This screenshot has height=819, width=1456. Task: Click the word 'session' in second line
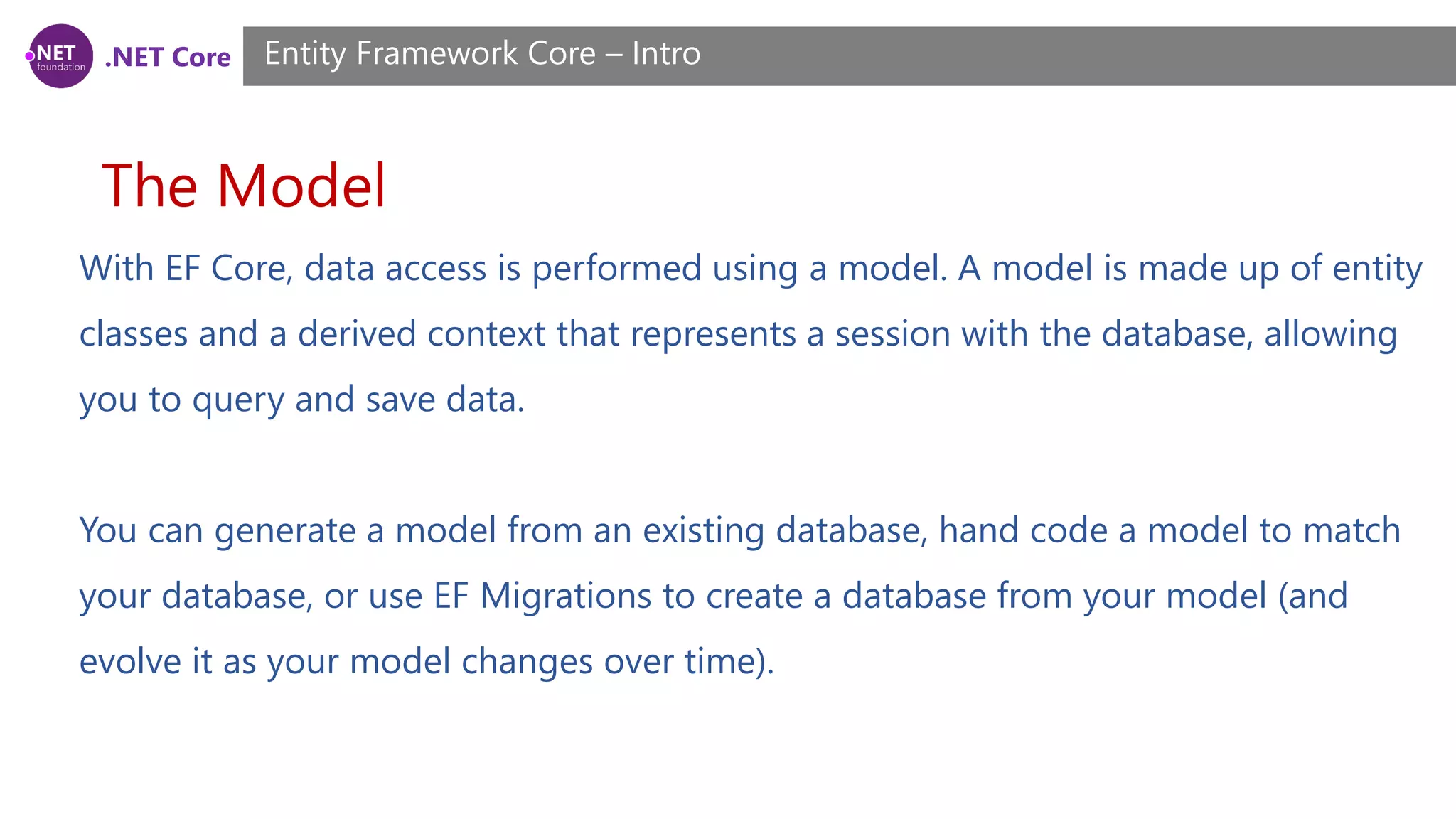pyautogui.click(x=893, y=335)
